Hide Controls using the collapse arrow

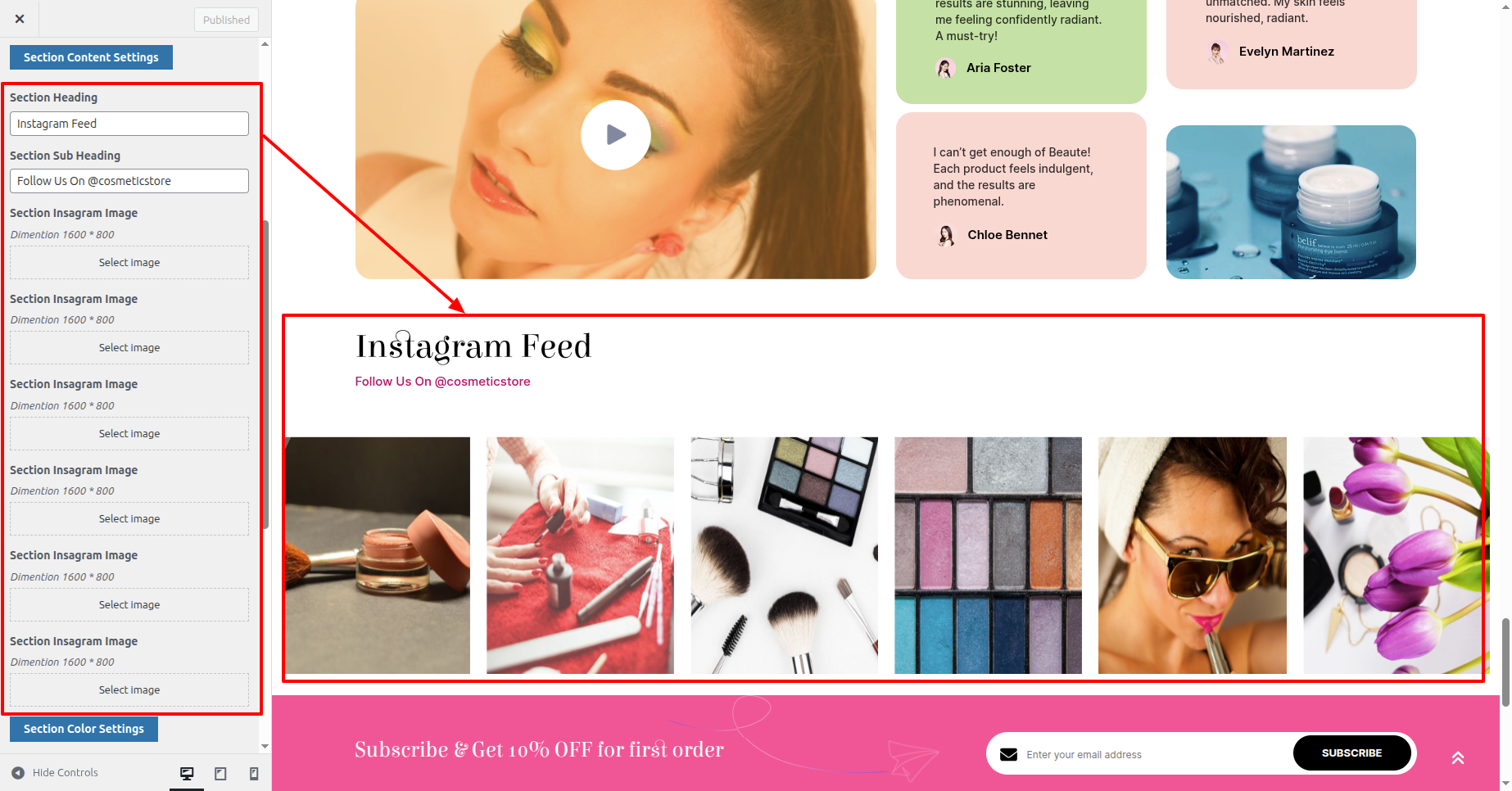click(18, 772)
